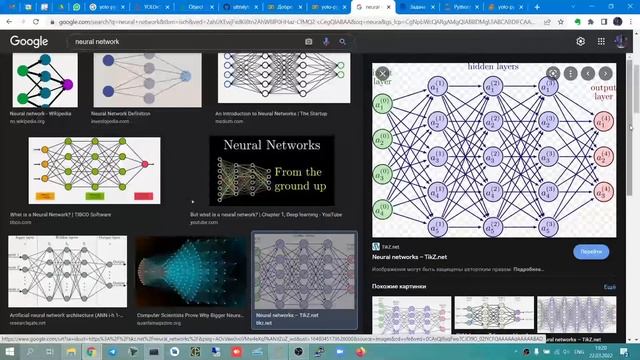
Task: Open the taskbar notification center
Action: point(624,351)
